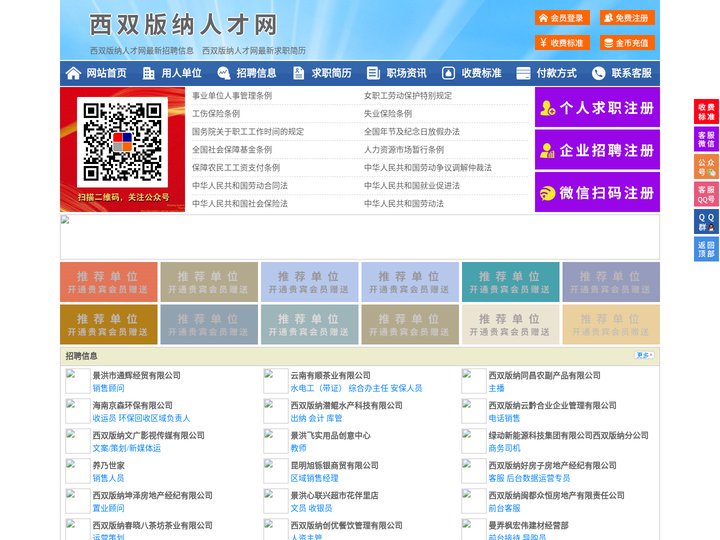Click the 会员登录 button
720x540 pixels.
[562, 18]
